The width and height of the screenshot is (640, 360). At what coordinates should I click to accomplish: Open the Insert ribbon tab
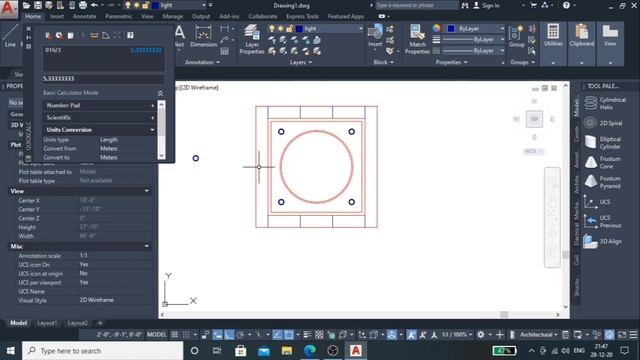coord(57,16)
